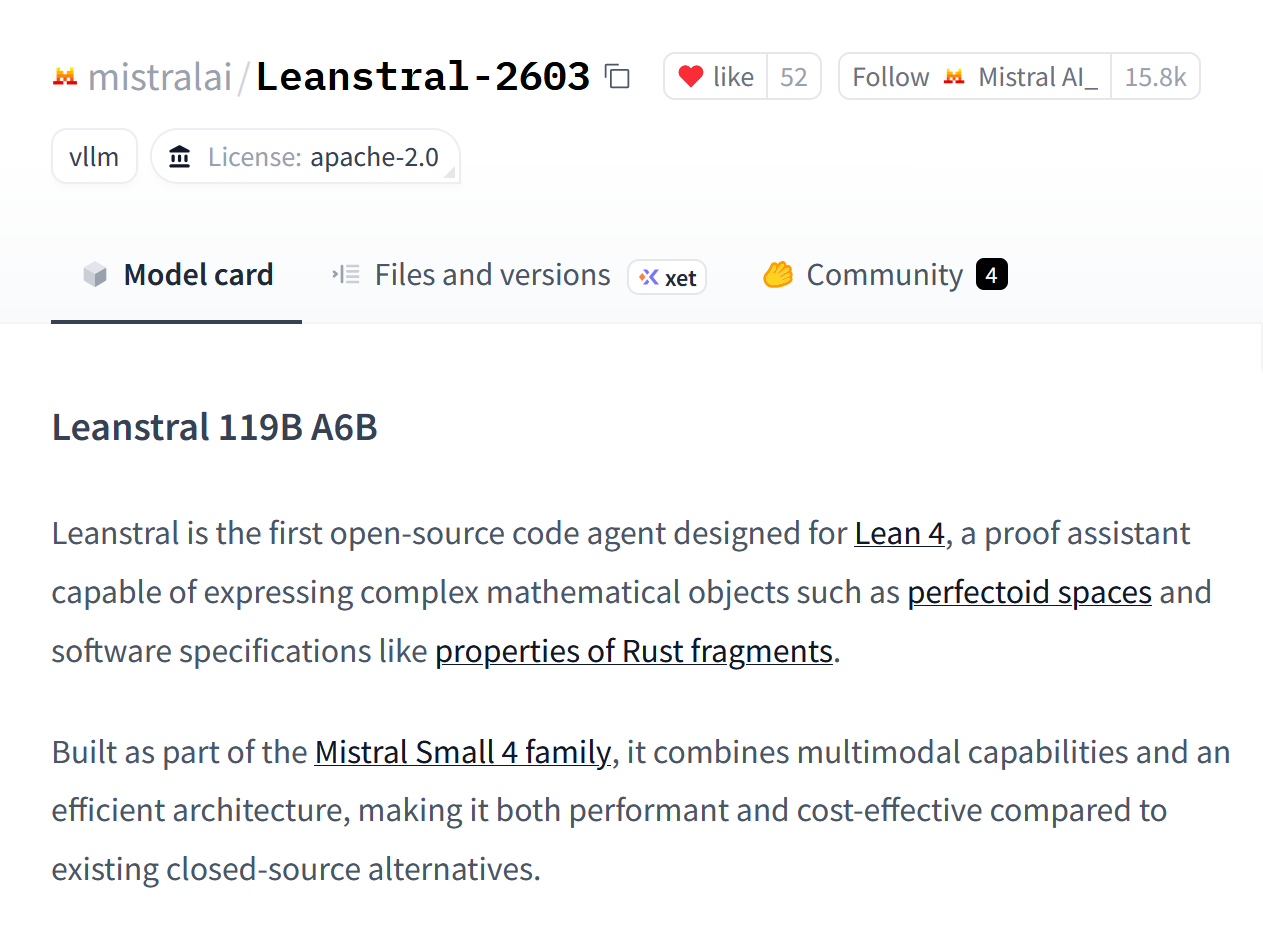The height and width of the screenshot is (928, 1263).
Task: Select the vllm library tag
Action: (94, 157)
